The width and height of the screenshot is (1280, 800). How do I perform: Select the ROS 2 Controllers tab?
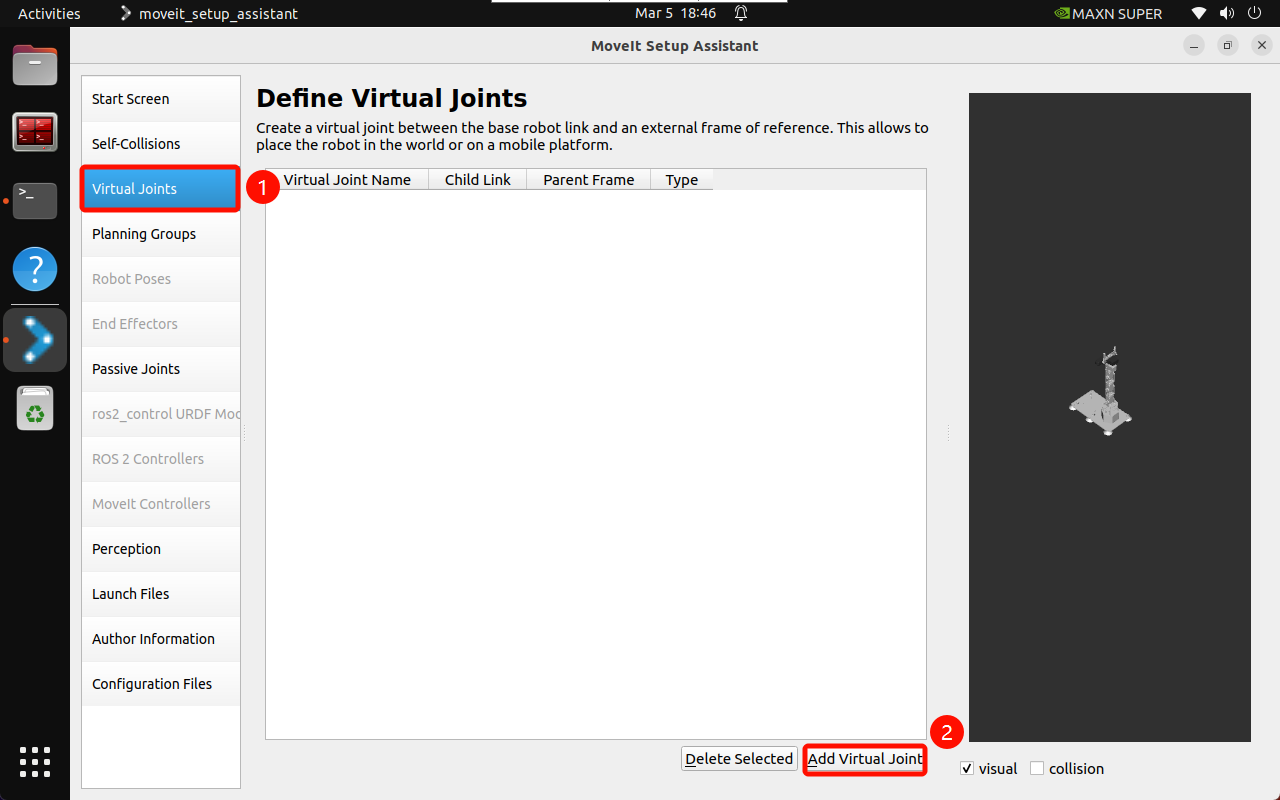(x=161, y=459)
